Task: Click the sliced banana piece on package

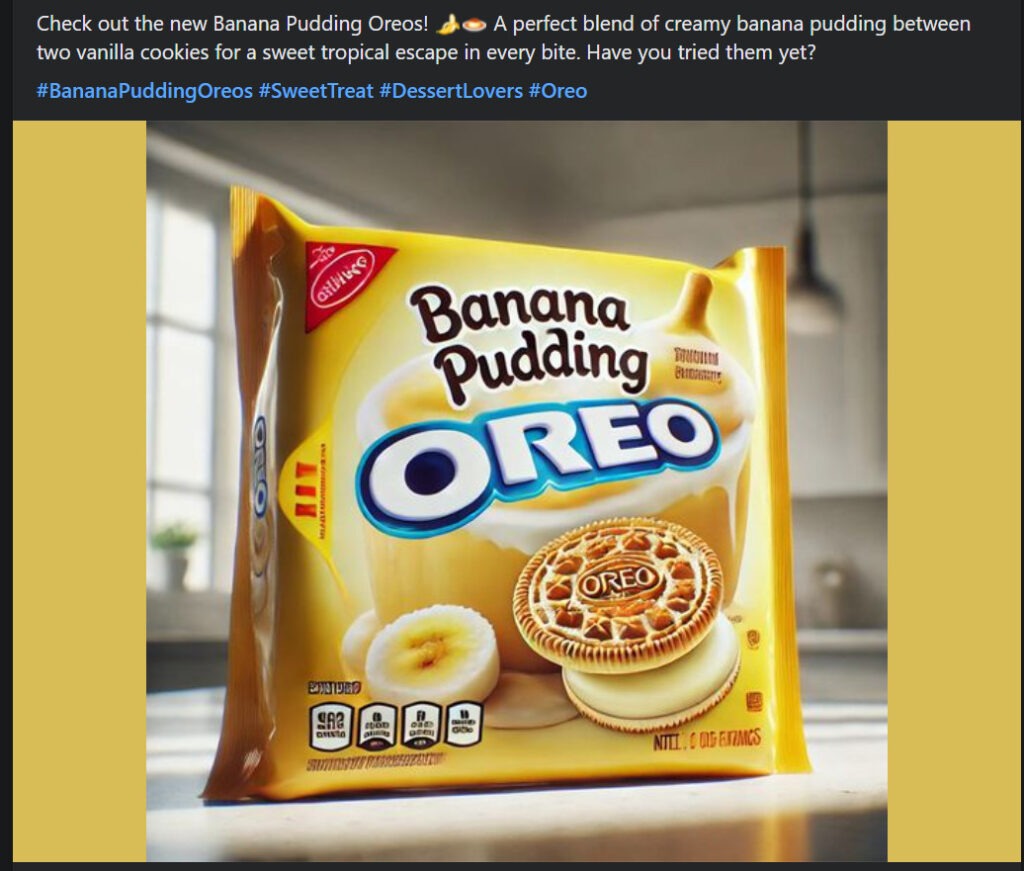Action: (432, 654)
